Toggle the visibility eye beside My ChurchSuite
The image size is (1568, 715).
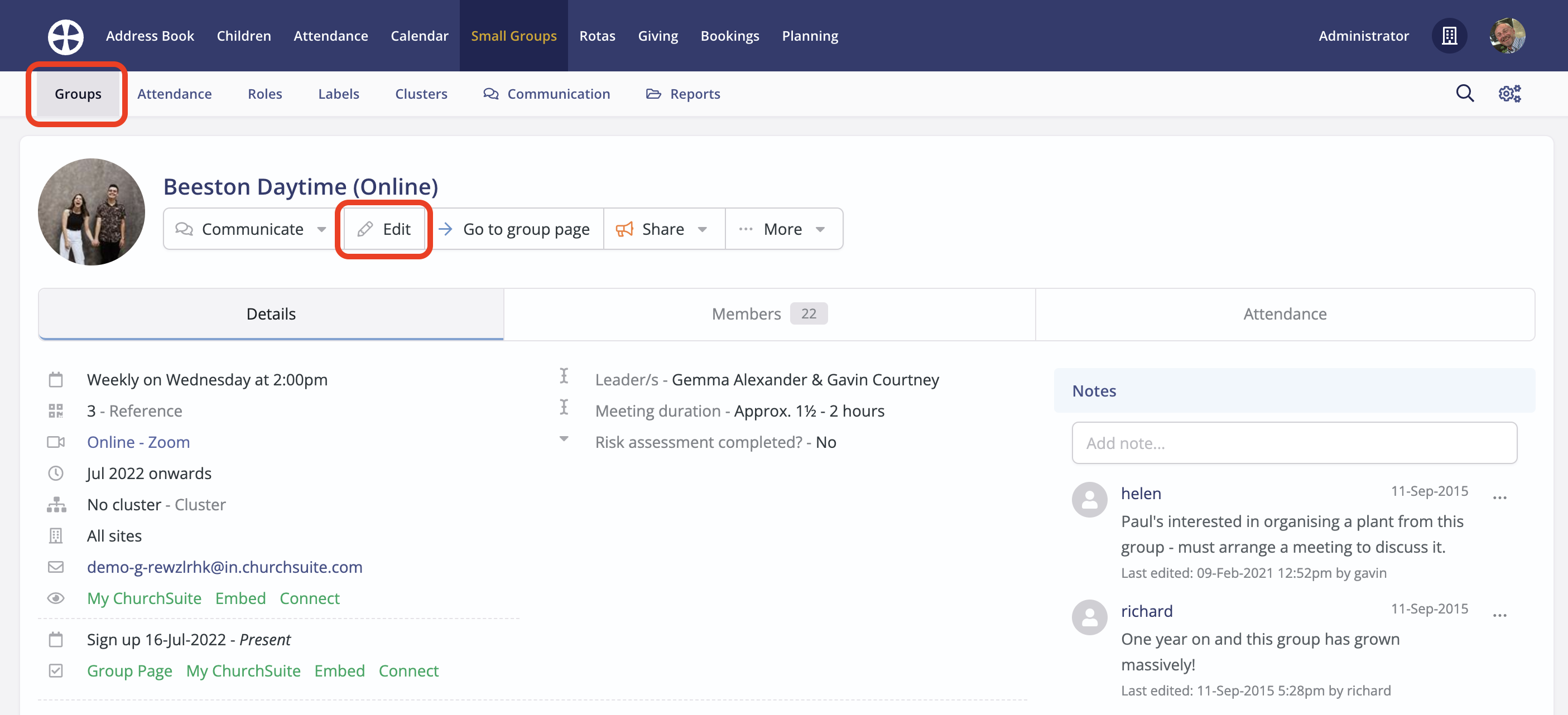tap(56, 598)
